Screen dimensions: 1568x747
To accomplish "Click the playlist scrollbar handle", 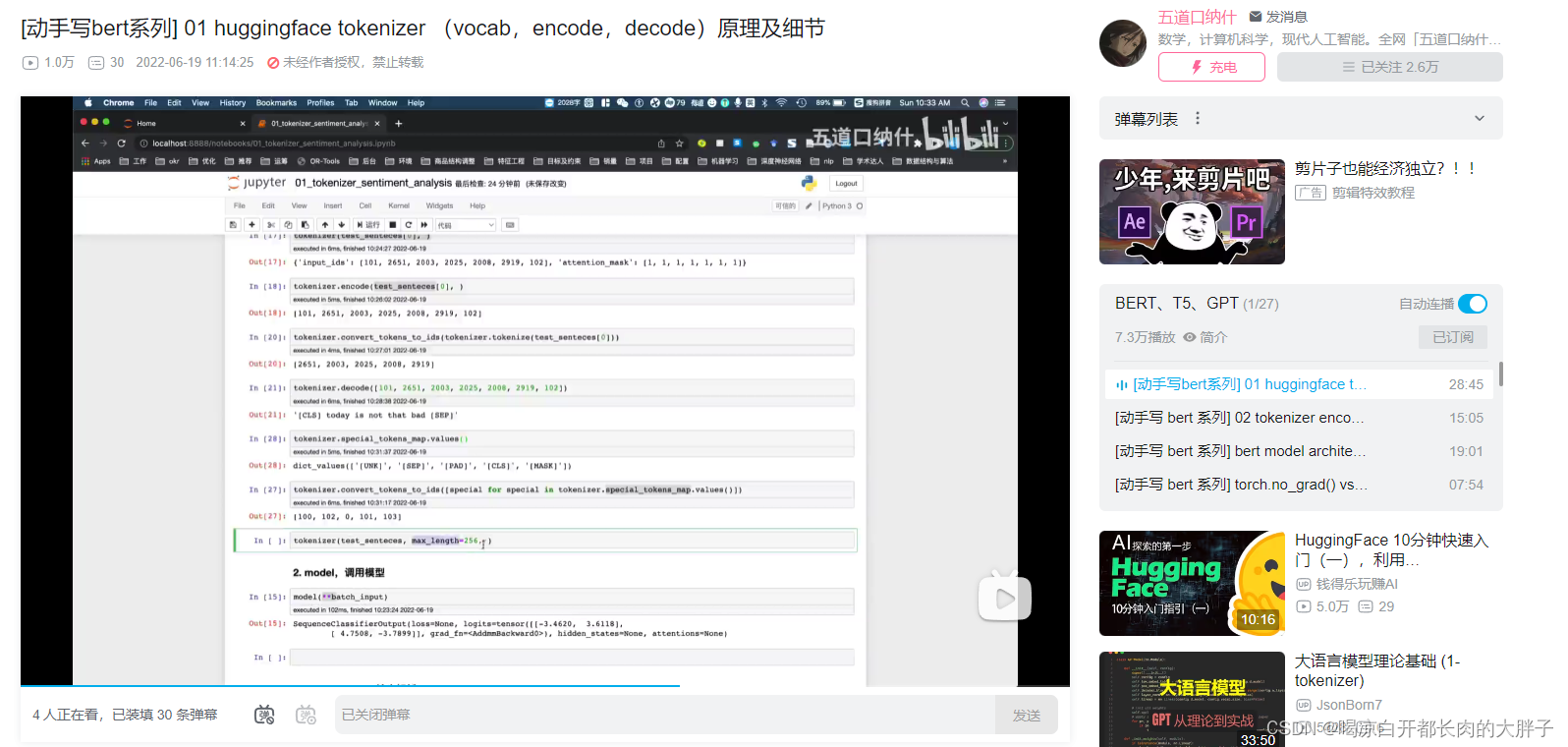I will point(1501,374).
